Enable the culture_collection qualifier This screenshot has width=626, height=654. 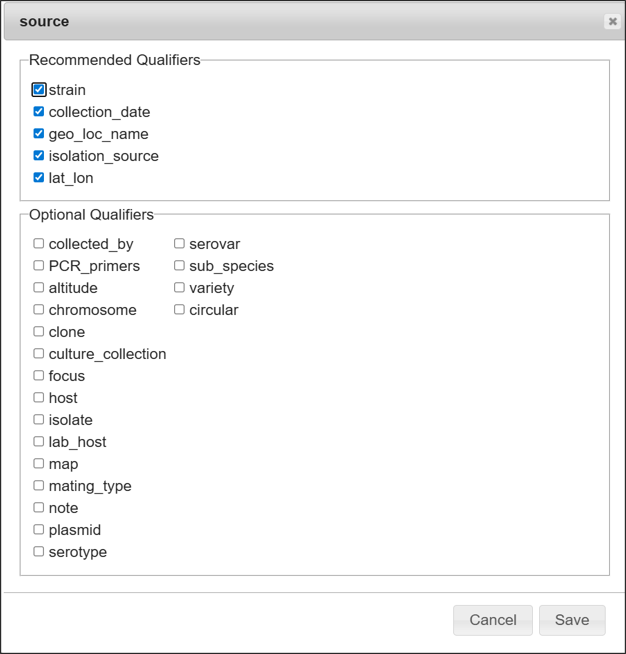click(x=39, y=354)
